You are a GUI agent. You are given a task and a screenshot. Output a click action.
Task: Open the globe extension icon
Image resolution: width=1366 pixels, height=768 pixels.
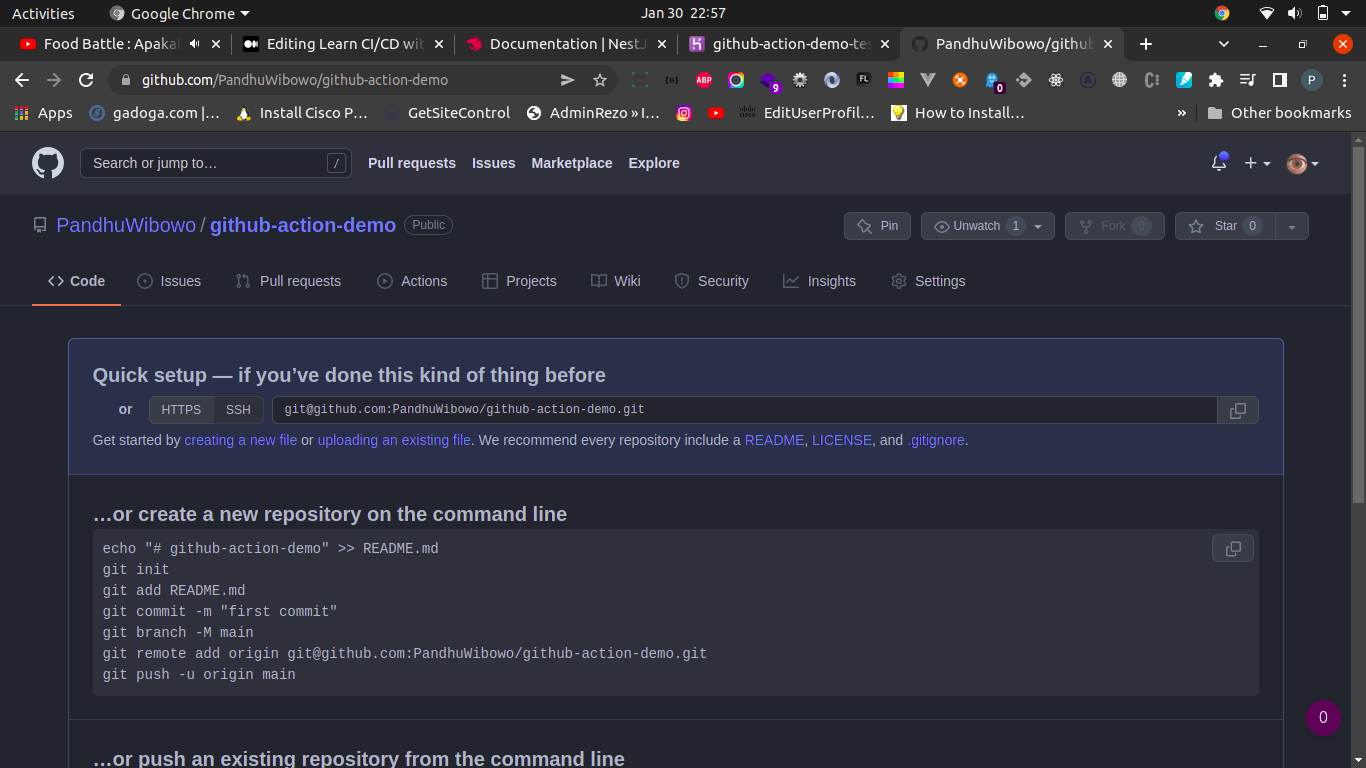click(x=1119, y=80)
